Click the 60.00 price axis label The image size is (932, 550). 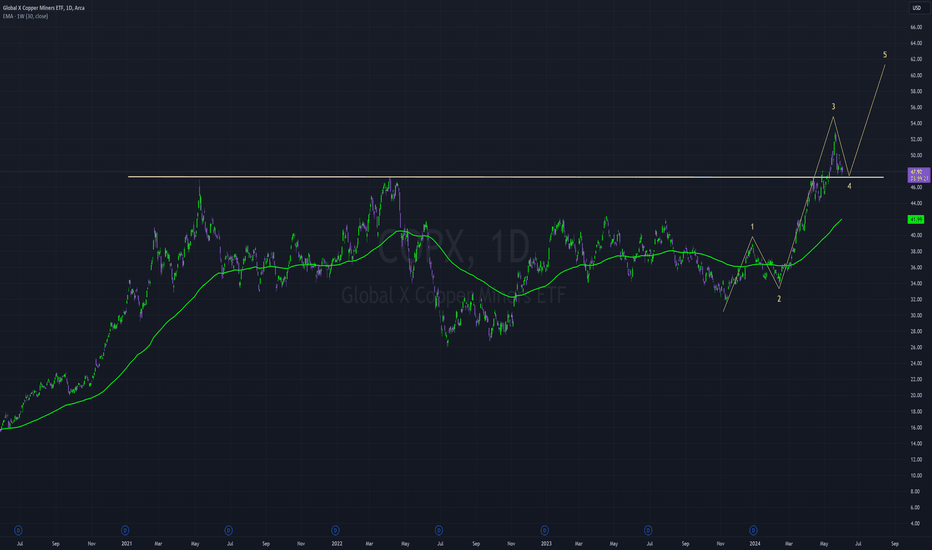916,76
